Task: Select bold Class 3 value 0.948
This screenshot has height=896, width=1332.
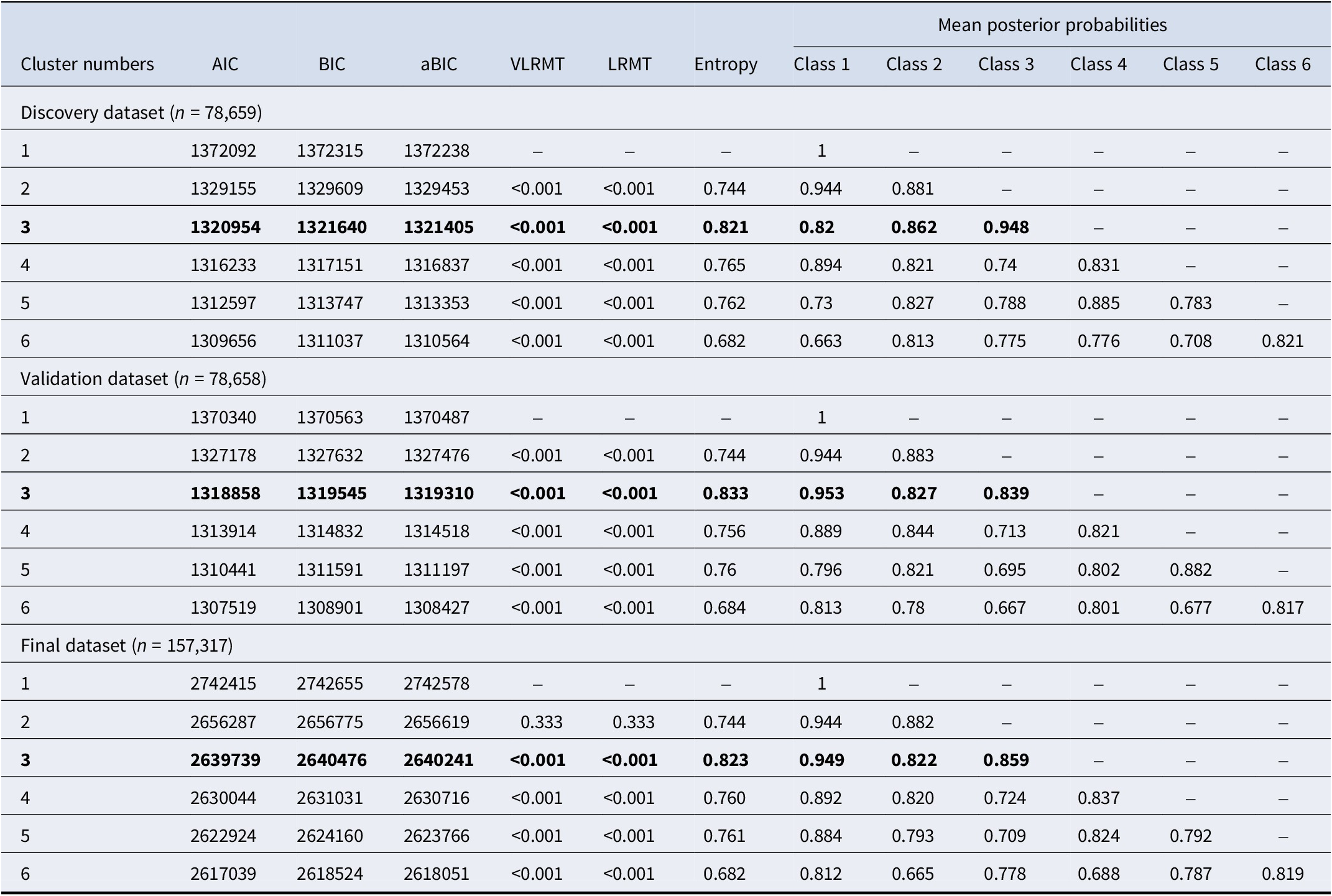Action: click(1006, 227)
